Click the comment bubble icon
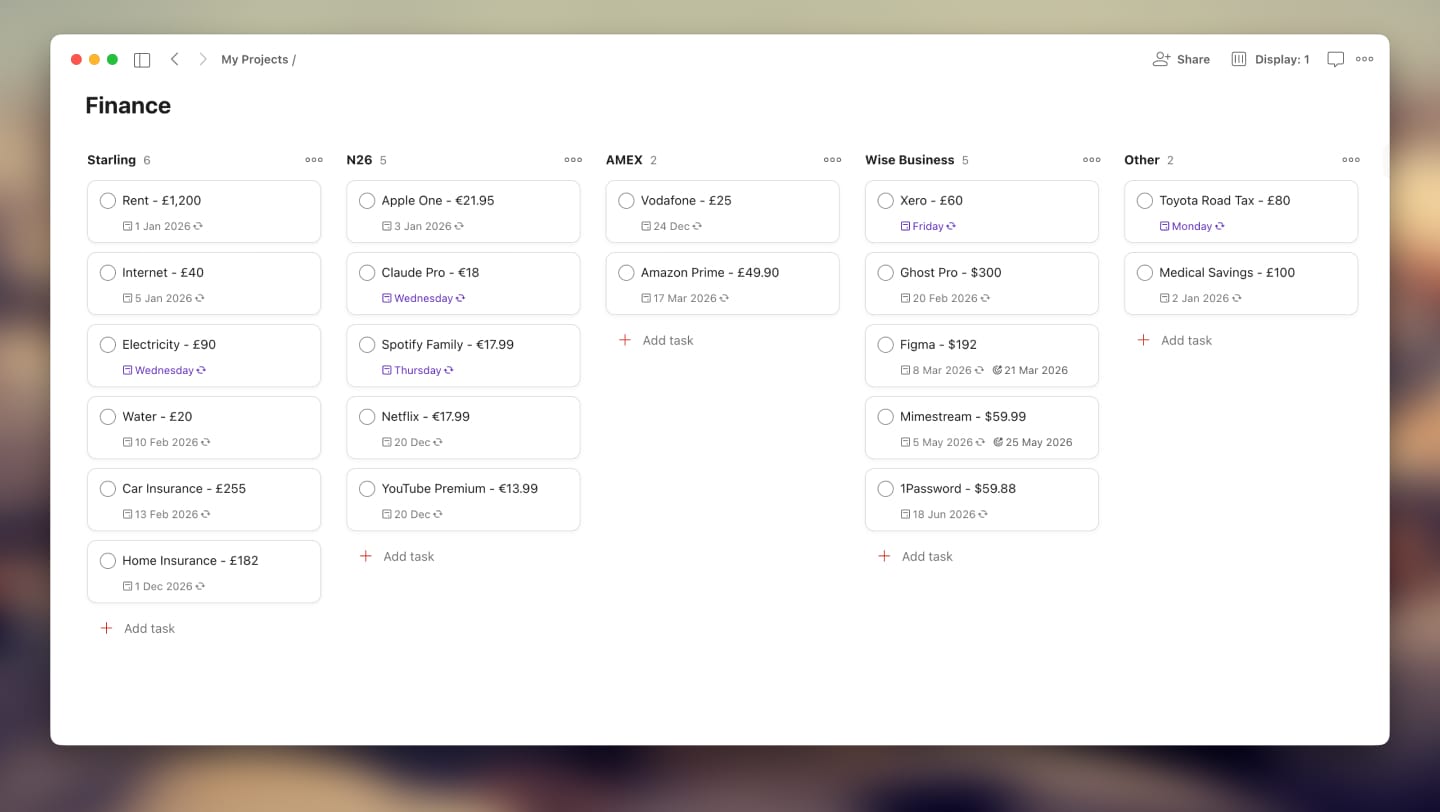The image size is (1440, 812). point(1335,59)
